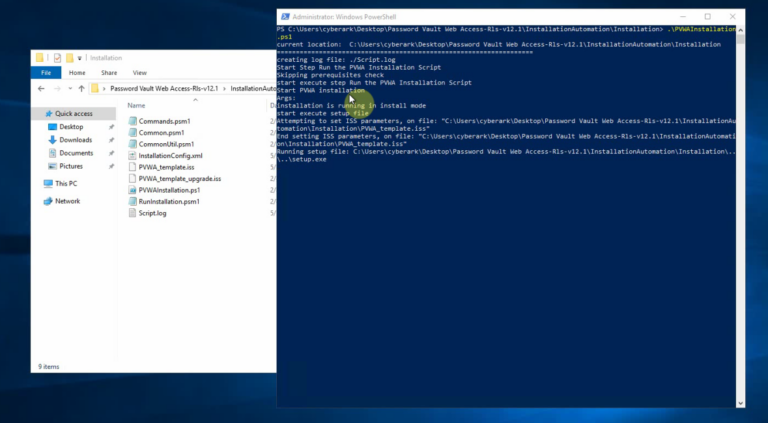768x423 pixels.
Task: Open the Downloads folder in sidebar
Action: pyautogui.click(x=76, y=140)
